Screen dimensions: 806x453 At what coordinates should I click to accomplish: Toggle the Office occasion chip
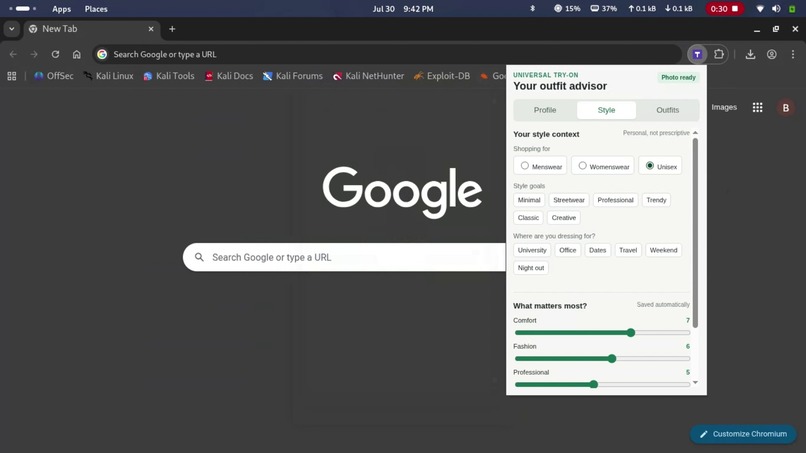(x=567, y=250)
